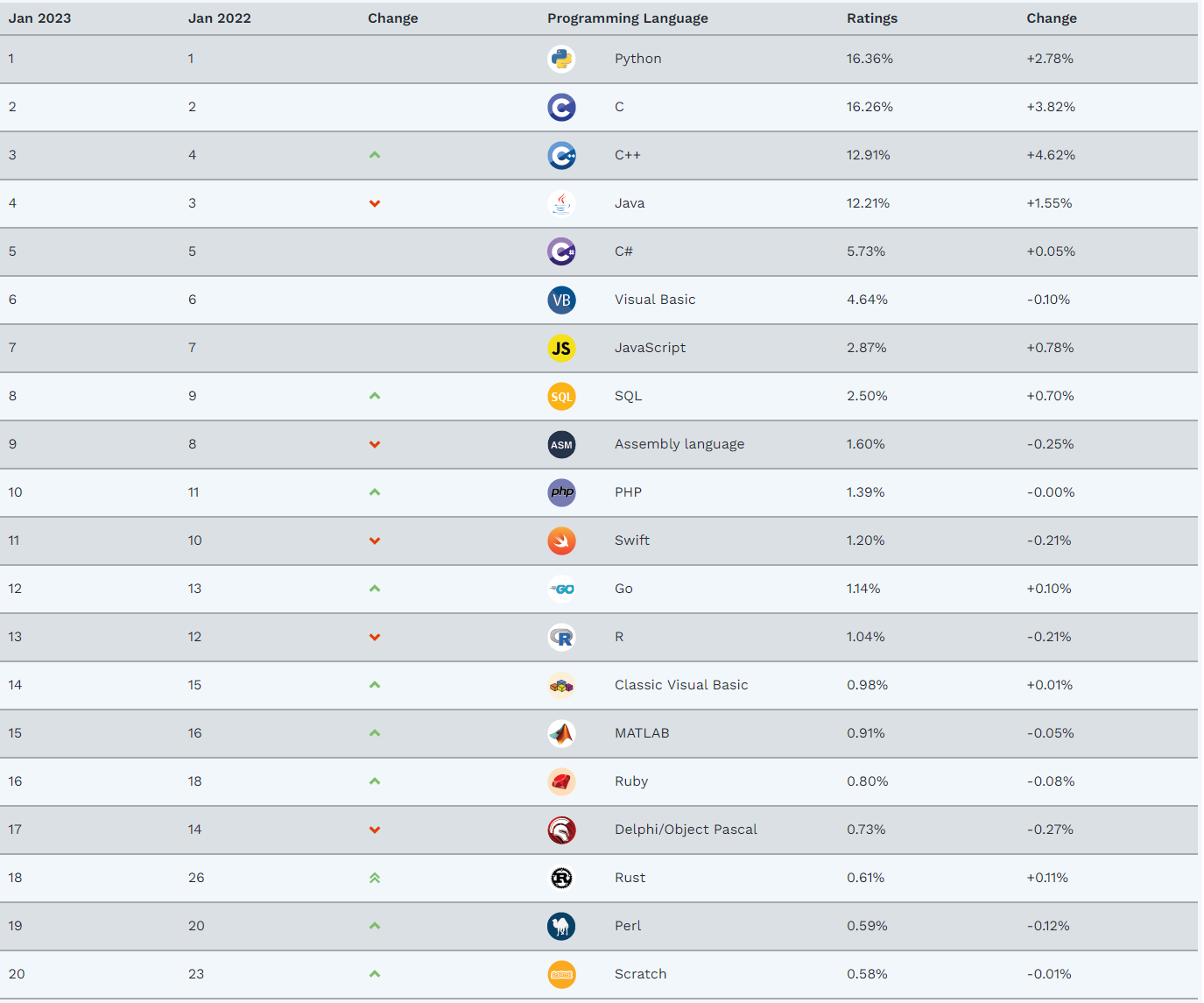Select the Java coffee cup icon
Image resolution: width=1204 pixels, height=1003 pixels.
coord(561,203)
